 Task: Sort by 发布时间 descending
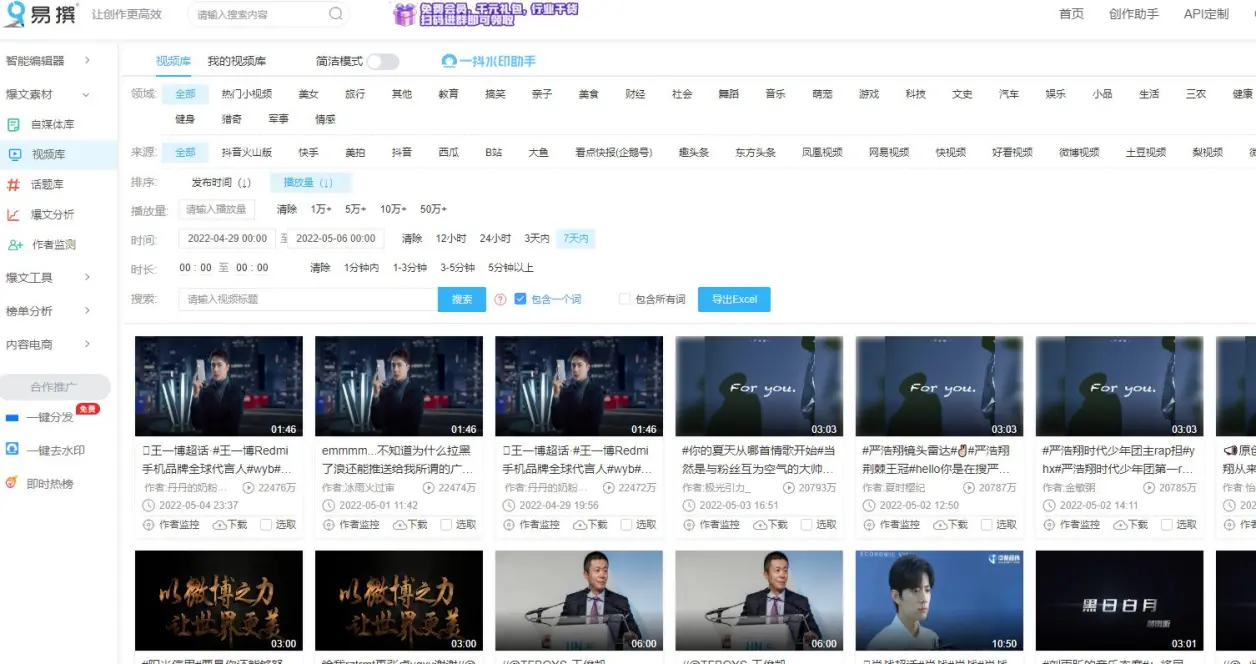point(221,183)
